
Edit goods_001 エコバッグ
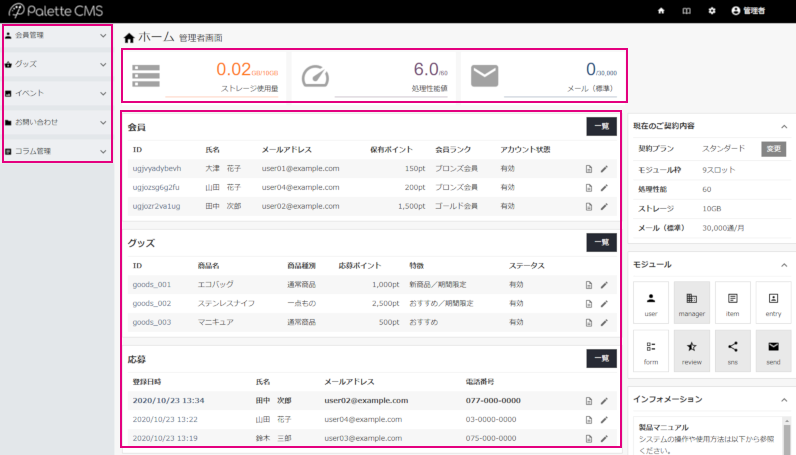click(604, 285)
